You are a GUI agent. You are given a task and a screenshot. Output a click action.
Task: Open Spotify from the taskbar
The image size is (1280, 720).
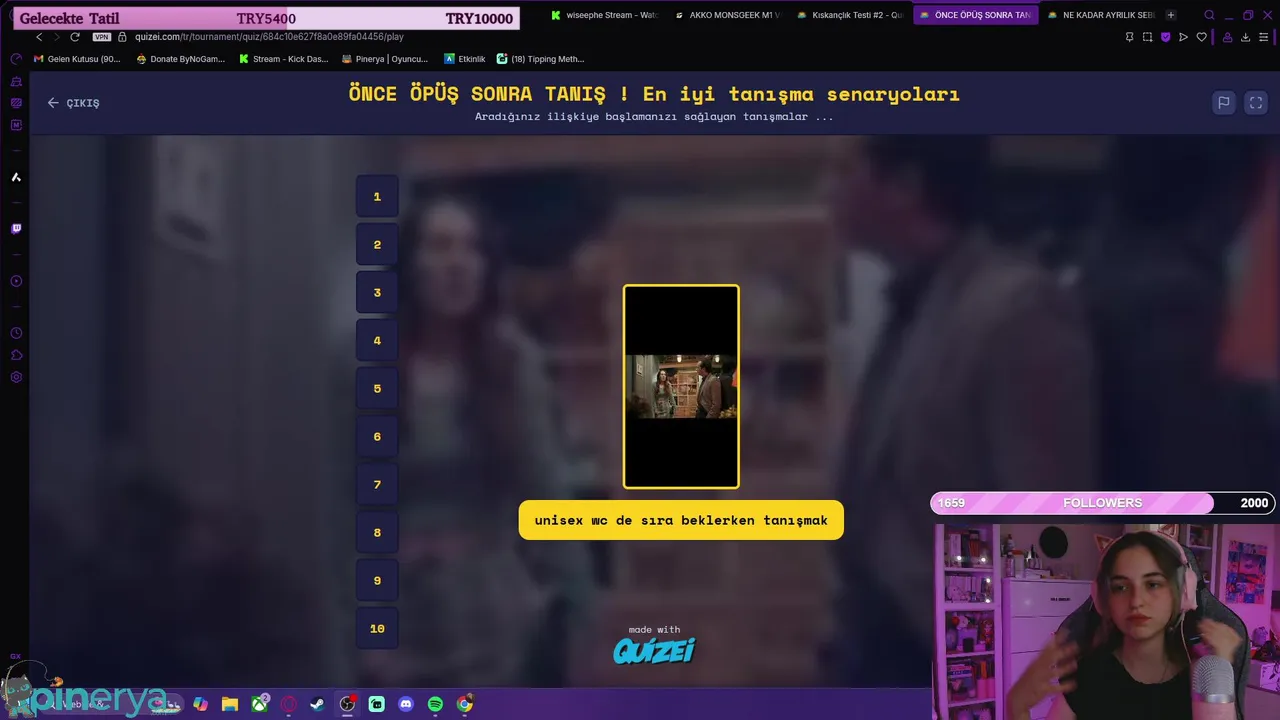[x=435, y=704]
